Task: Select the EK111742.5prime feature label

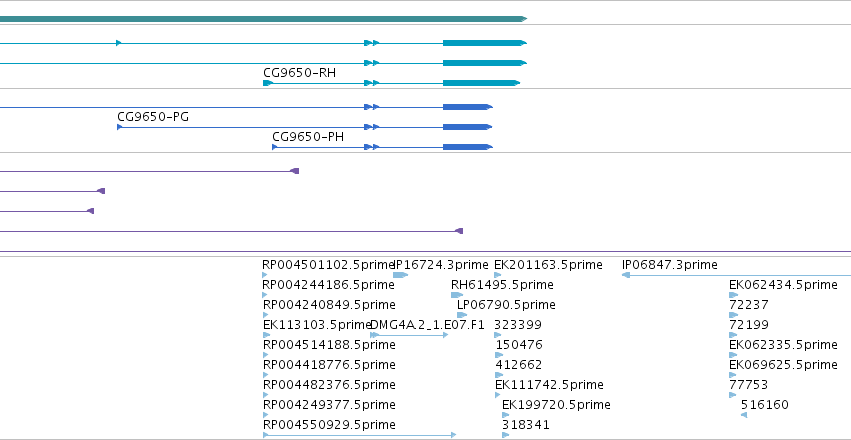Action: tap(549, 385)
